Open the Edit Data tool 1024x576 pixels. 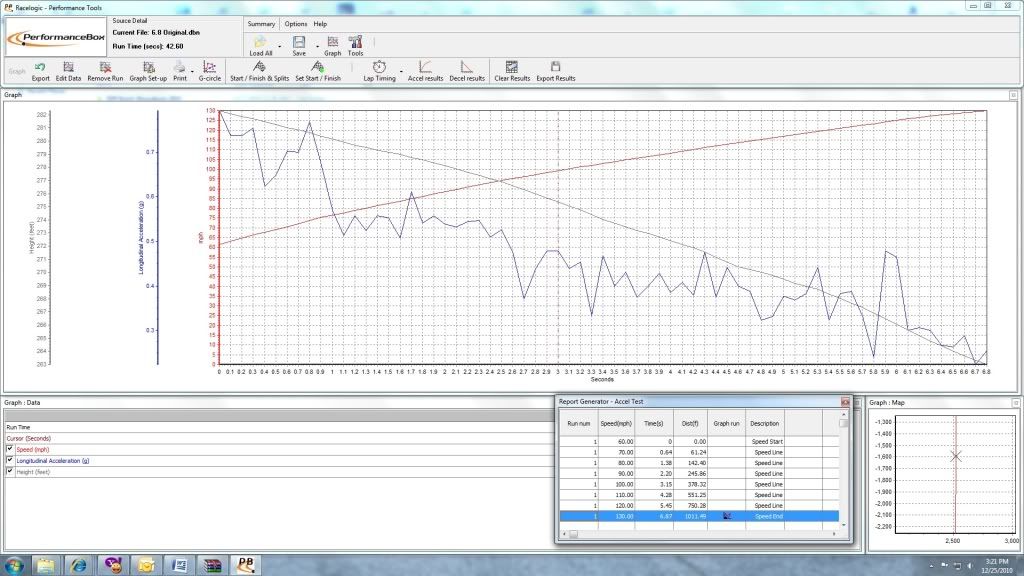pyautogui.click(x=68, y=67)
